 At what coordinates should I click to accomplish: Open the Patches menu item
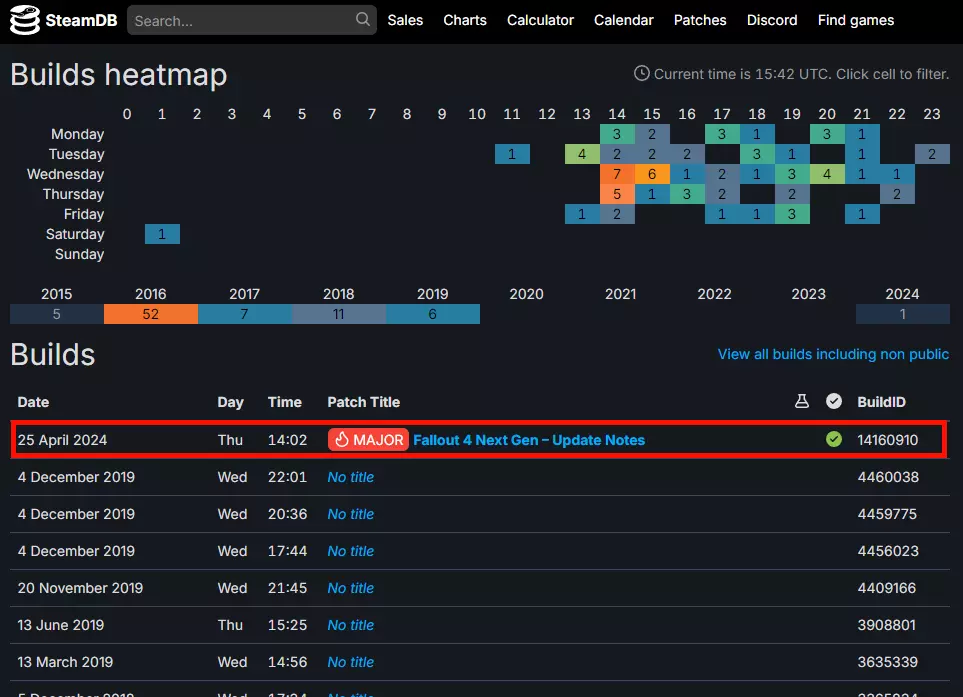point(700,20)
